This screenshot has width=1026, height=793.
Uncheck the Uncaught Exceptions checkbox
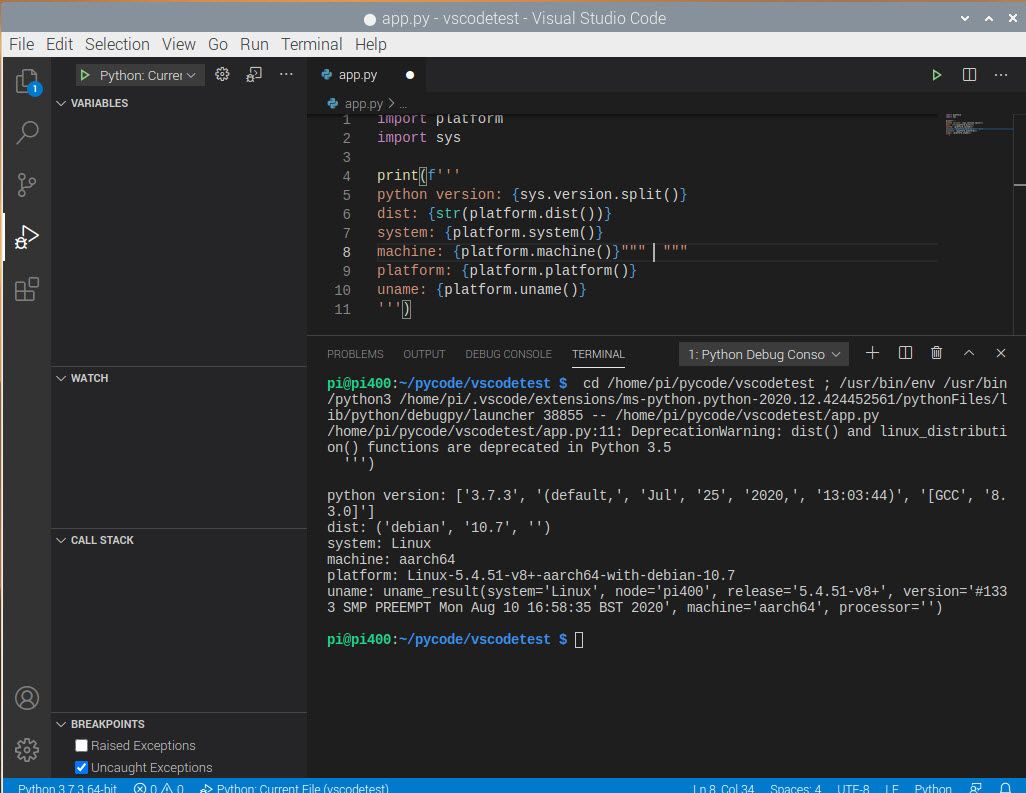coord(82,768)
